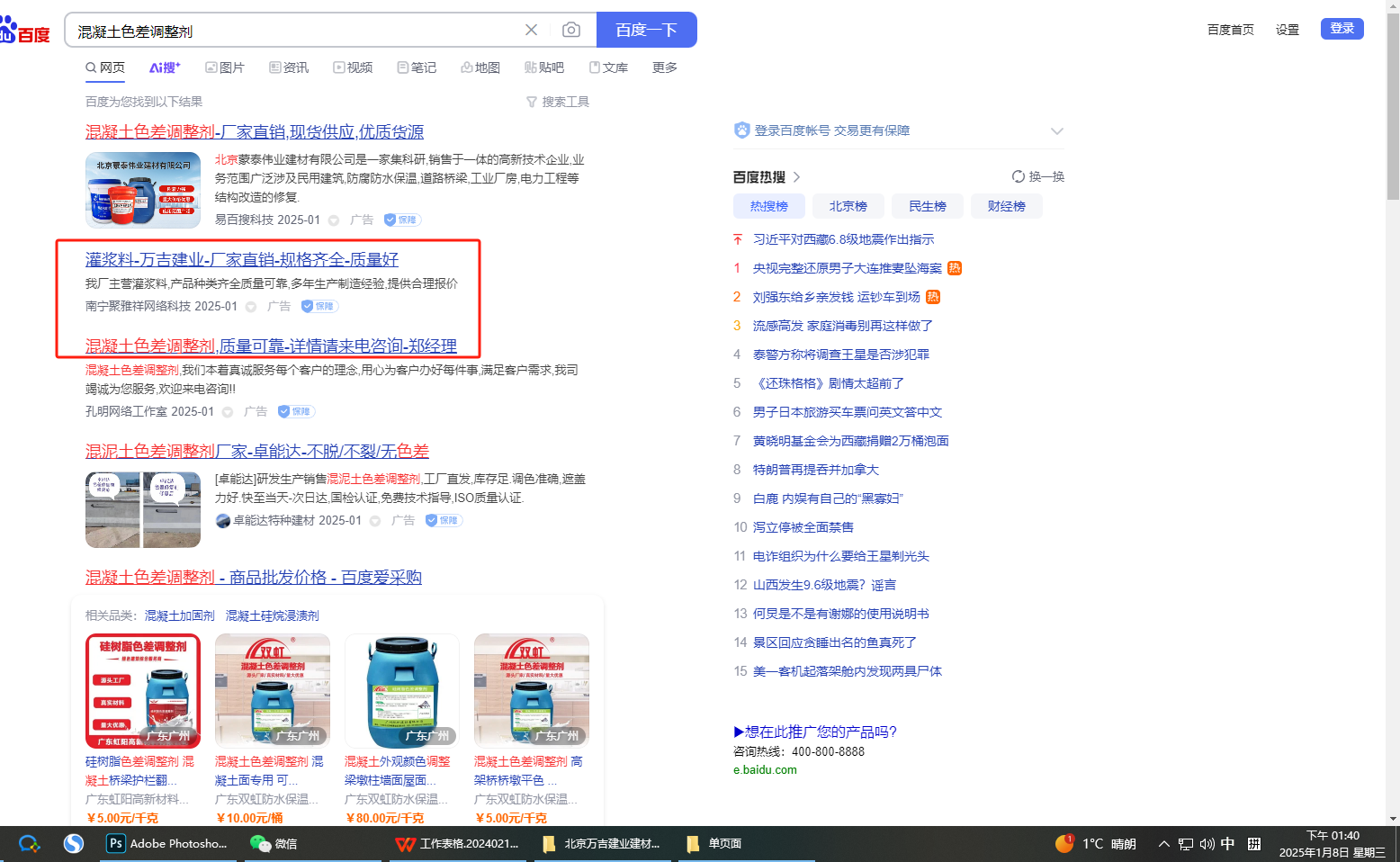Switch to the 图片 search tab
Image resolution: width=1400 pixels, height=862 pixels.
click(225, 67)
